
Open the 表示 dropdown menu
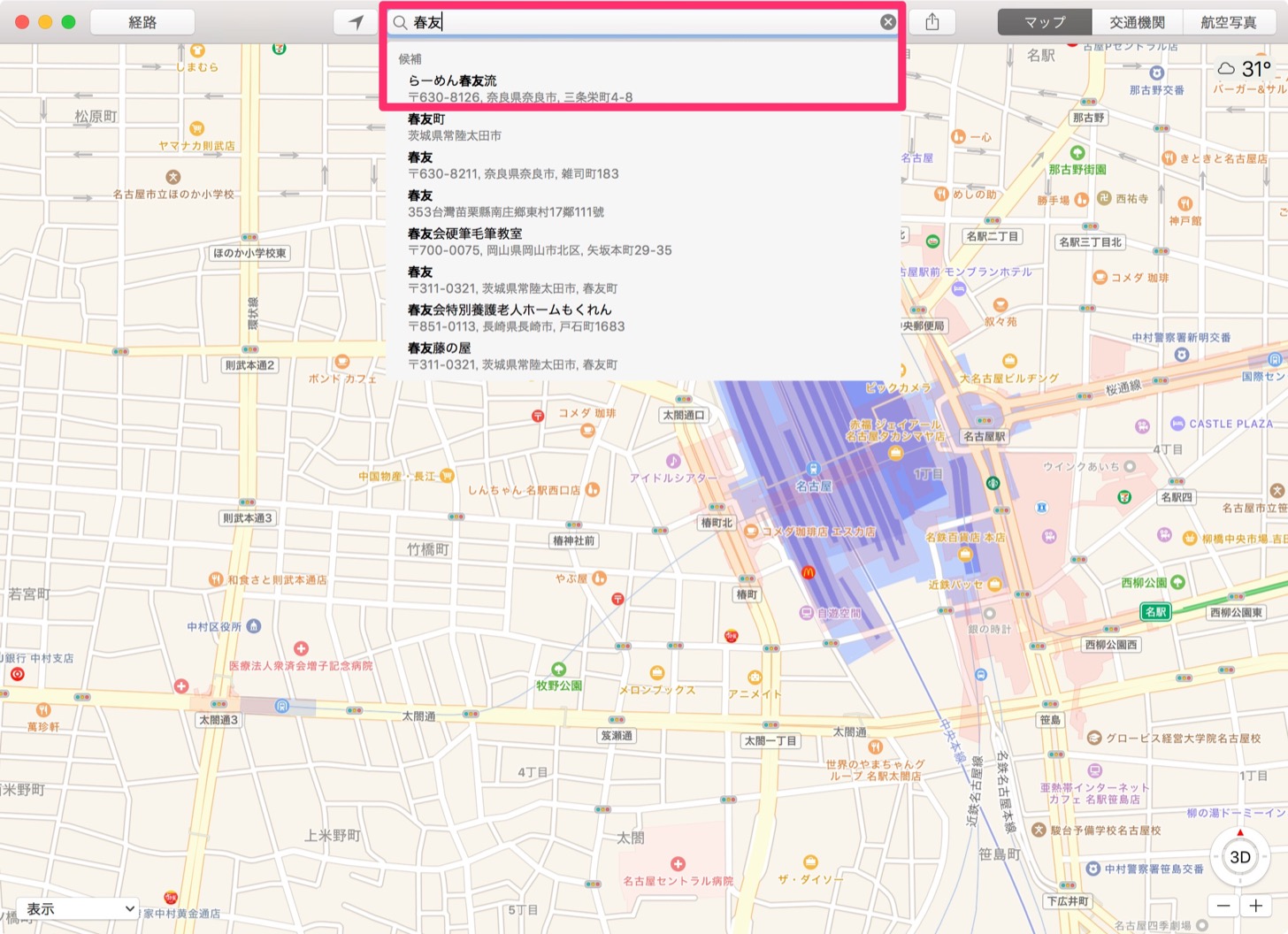80,908
